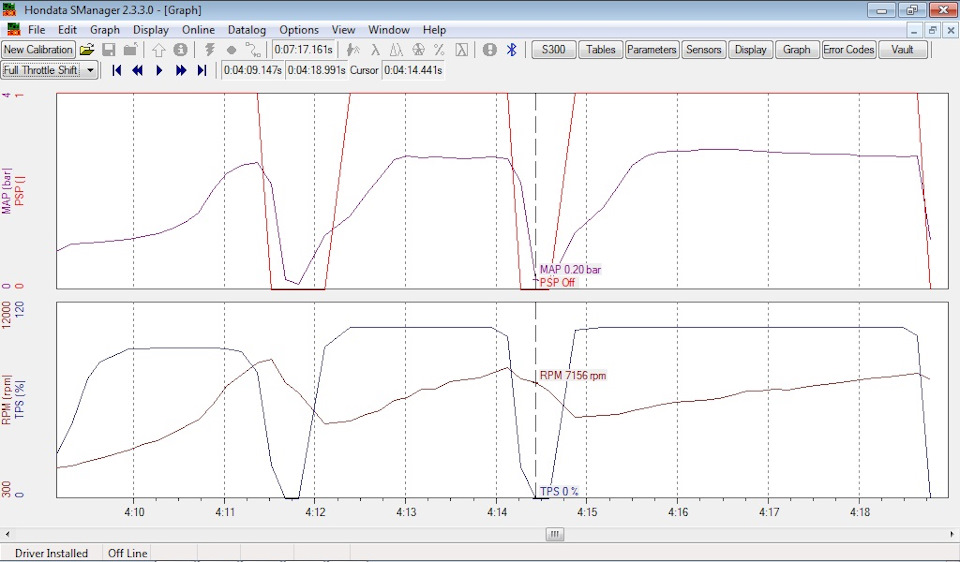Open the Datalog menu

[x=247, y=29]
